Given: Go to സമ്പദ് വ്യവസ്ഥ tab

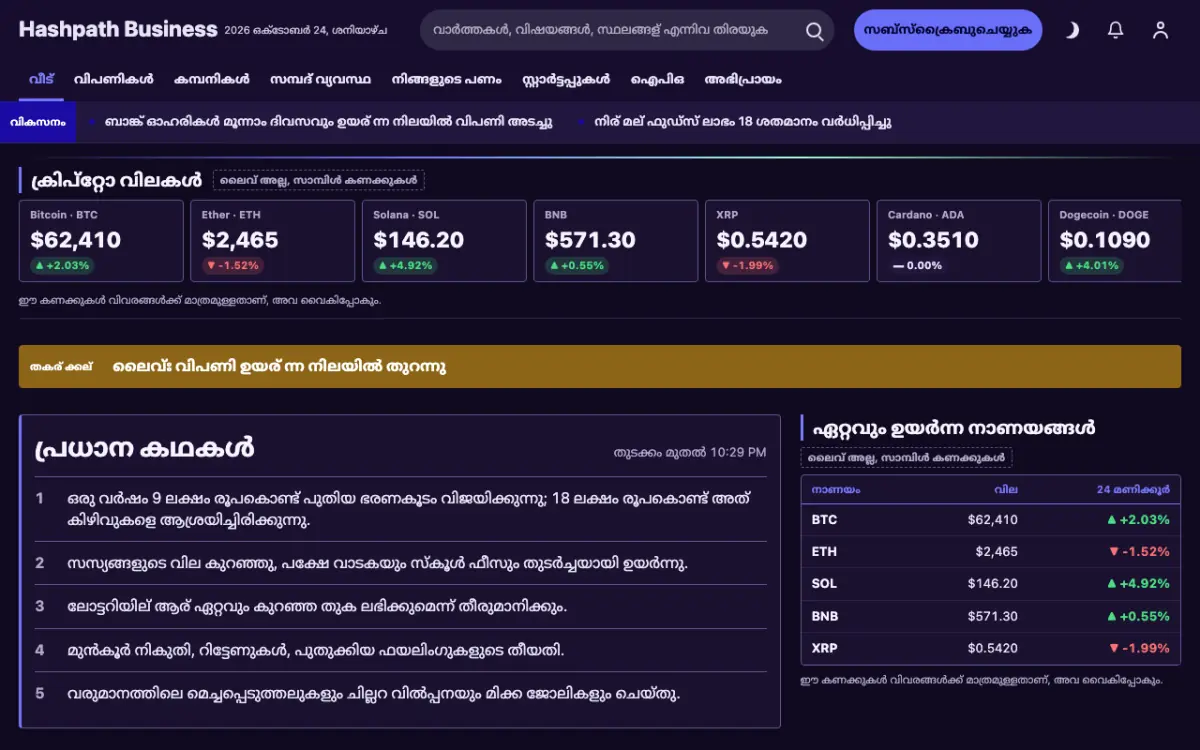Looking at the screenshot, I should [x=320, y=79].
